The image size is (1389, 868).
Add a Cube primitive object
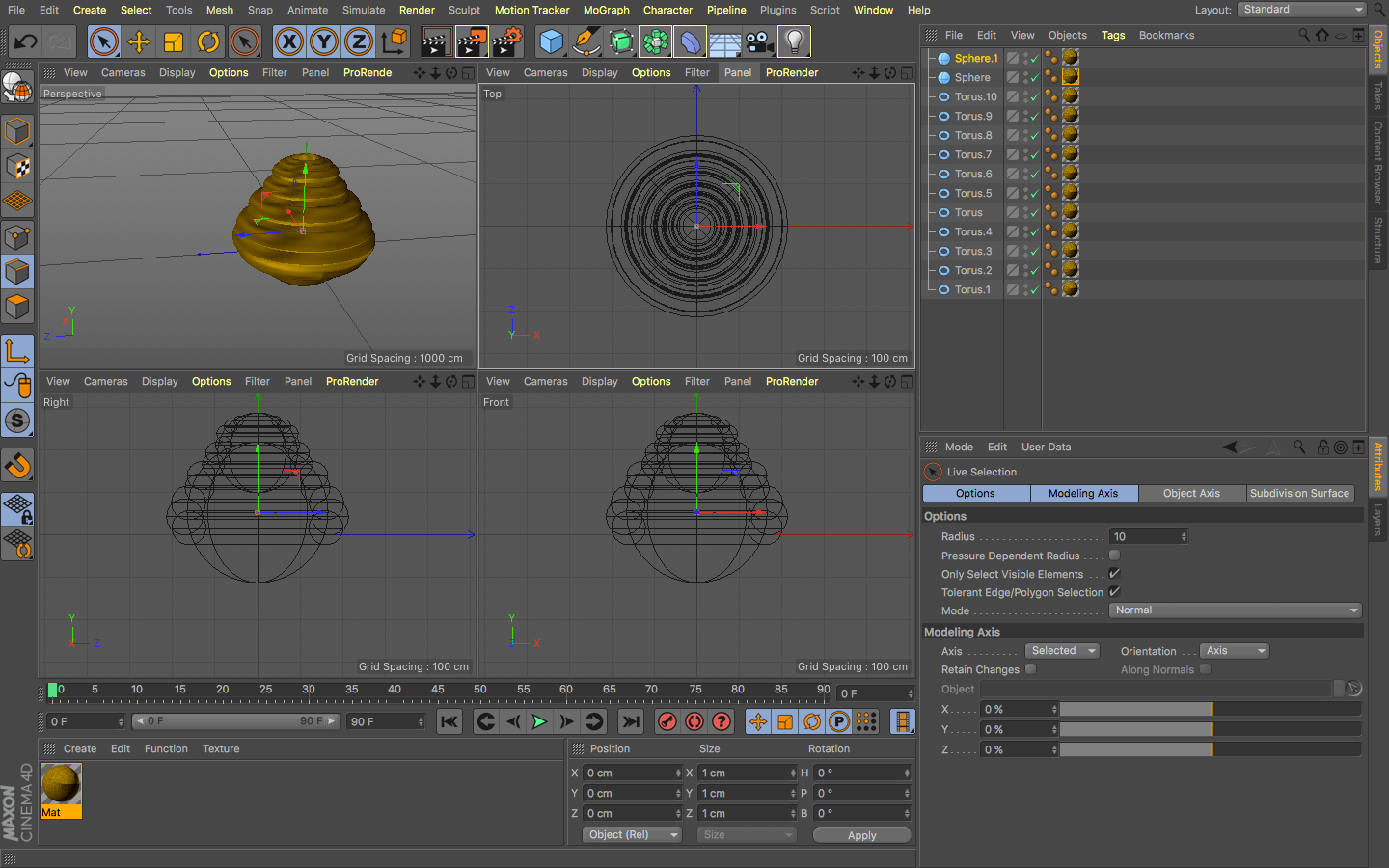click(x=551, y=41)
